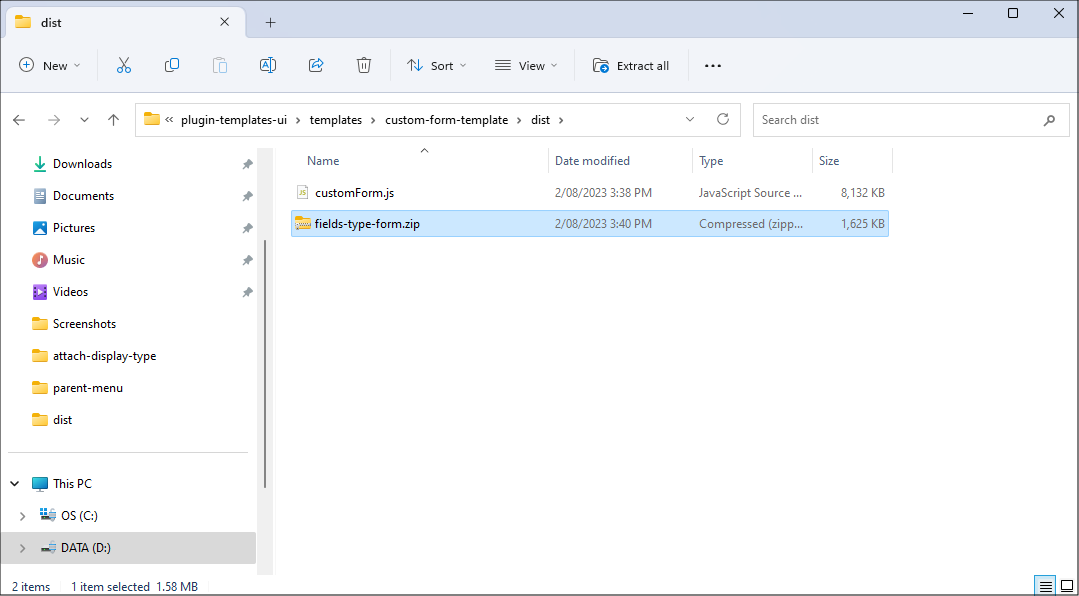Viewport: 1079px width, 596px height.
Task: Click Extract all
Action: coord(631,65)
